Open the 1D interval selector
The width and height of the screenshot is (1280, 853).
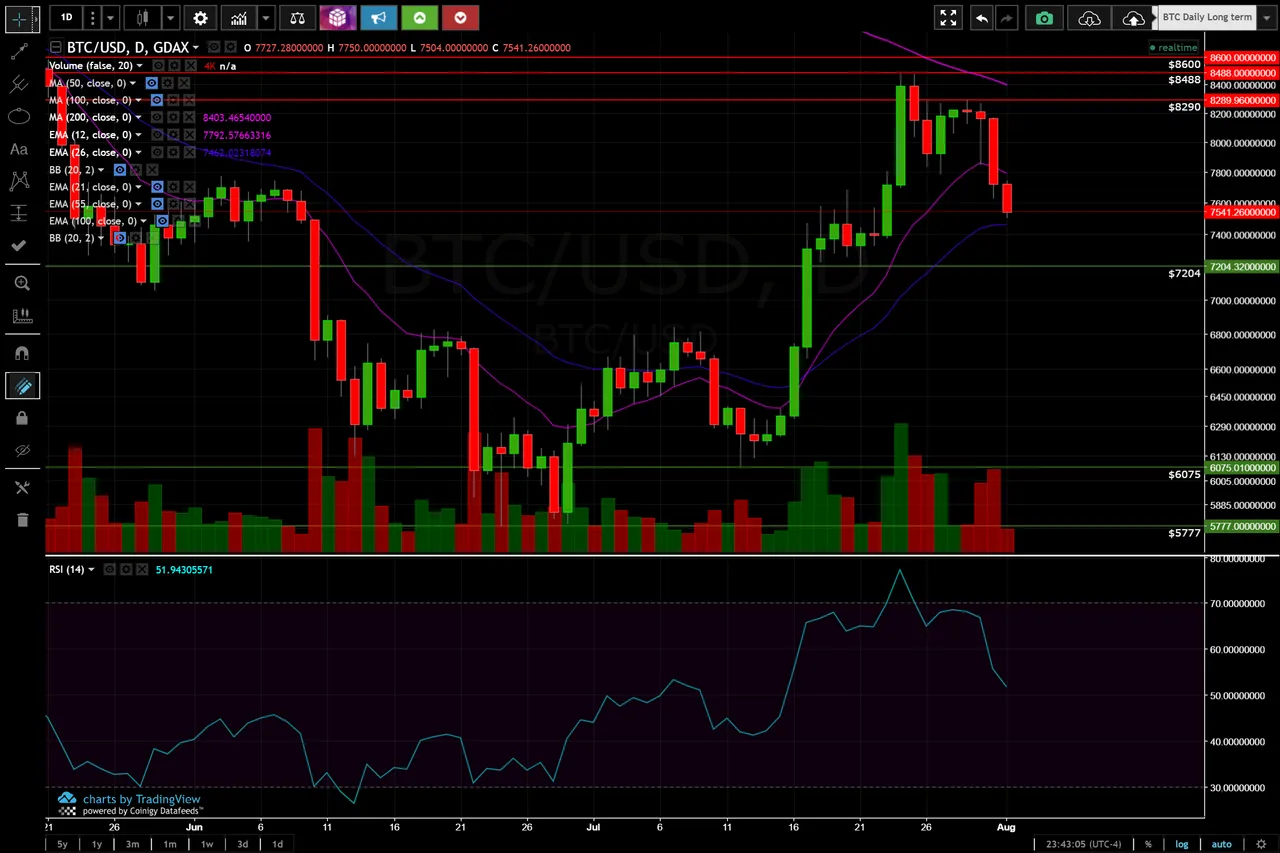[66, 17]
